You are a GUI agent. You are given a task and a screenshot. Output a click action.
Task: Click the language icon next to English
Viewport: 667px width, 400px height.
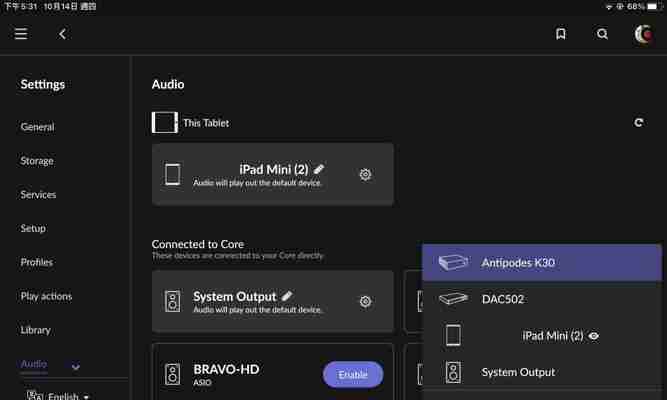click(x=34, y=396)
